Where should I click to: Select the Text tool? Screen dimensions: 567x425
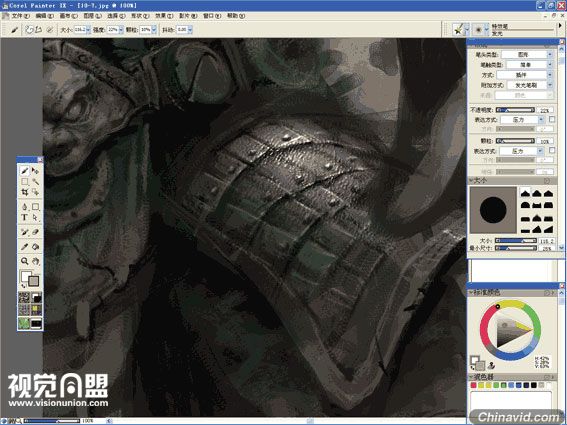click(25, 217)
